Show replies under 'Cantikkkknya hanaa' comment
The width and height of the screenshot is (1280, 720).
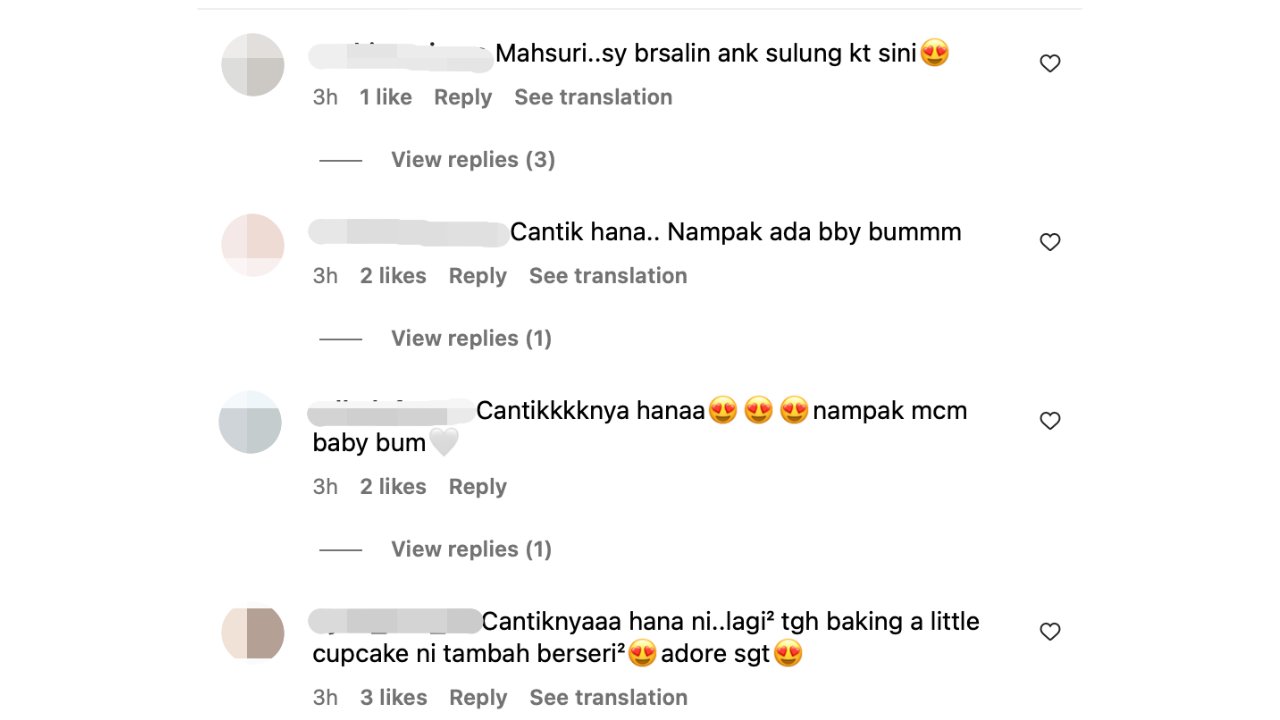pyautogui.click(x=471, y=549)
